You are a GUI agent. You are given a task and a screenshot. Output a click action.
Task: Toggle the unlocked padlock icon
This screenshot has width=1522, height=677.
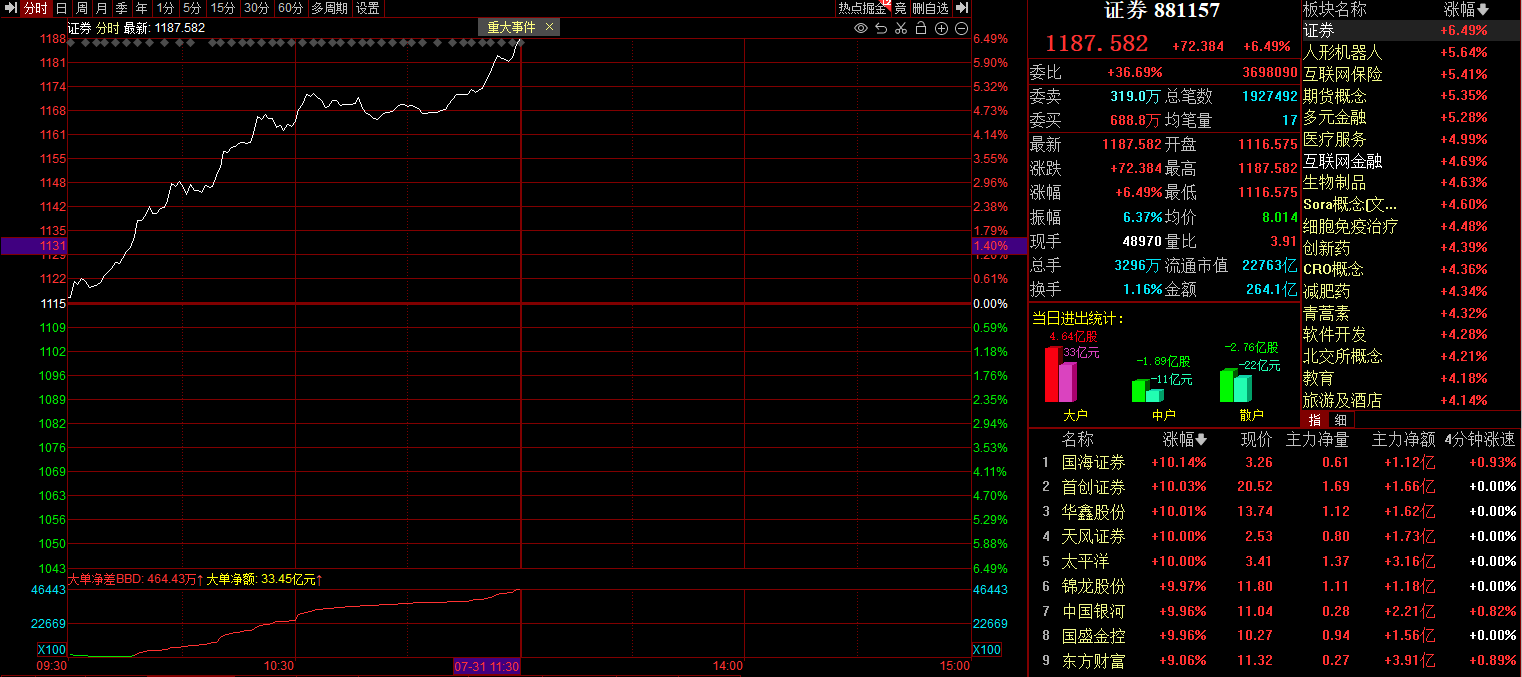coord(921,28)
